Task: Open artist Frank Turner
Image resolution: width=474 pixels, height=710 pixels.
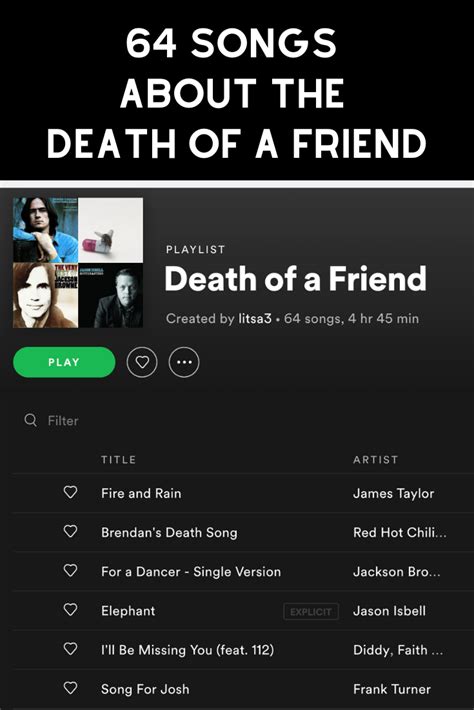Action: (392, 689)
